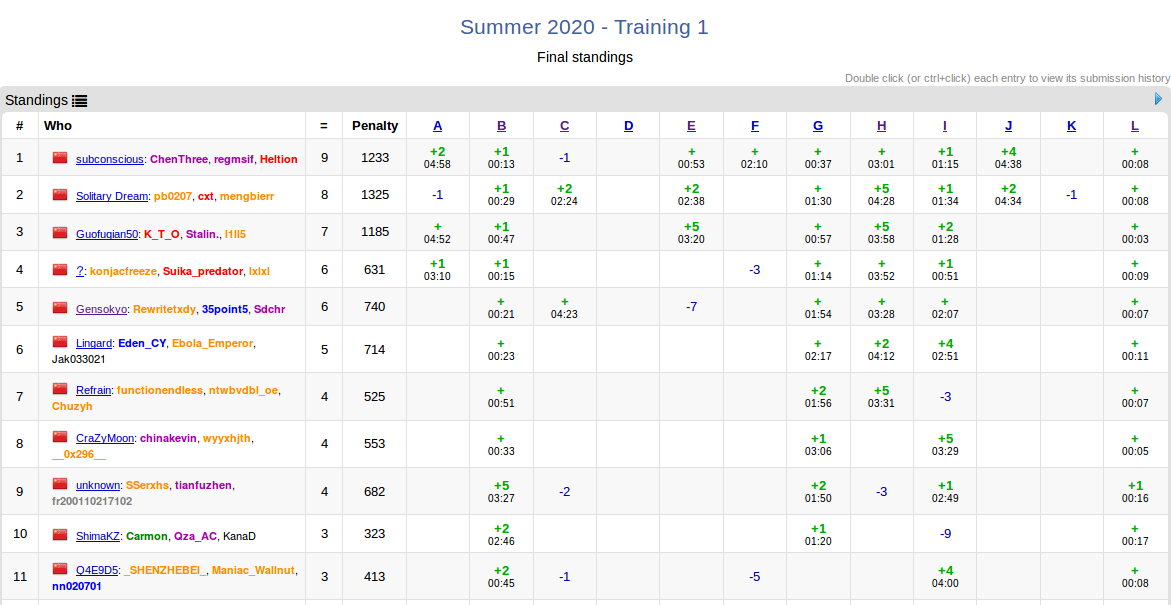Click the flag icon next to CraZyMoon
Viewport: 1171px width, 605px height.
click(x=60, y=437)
